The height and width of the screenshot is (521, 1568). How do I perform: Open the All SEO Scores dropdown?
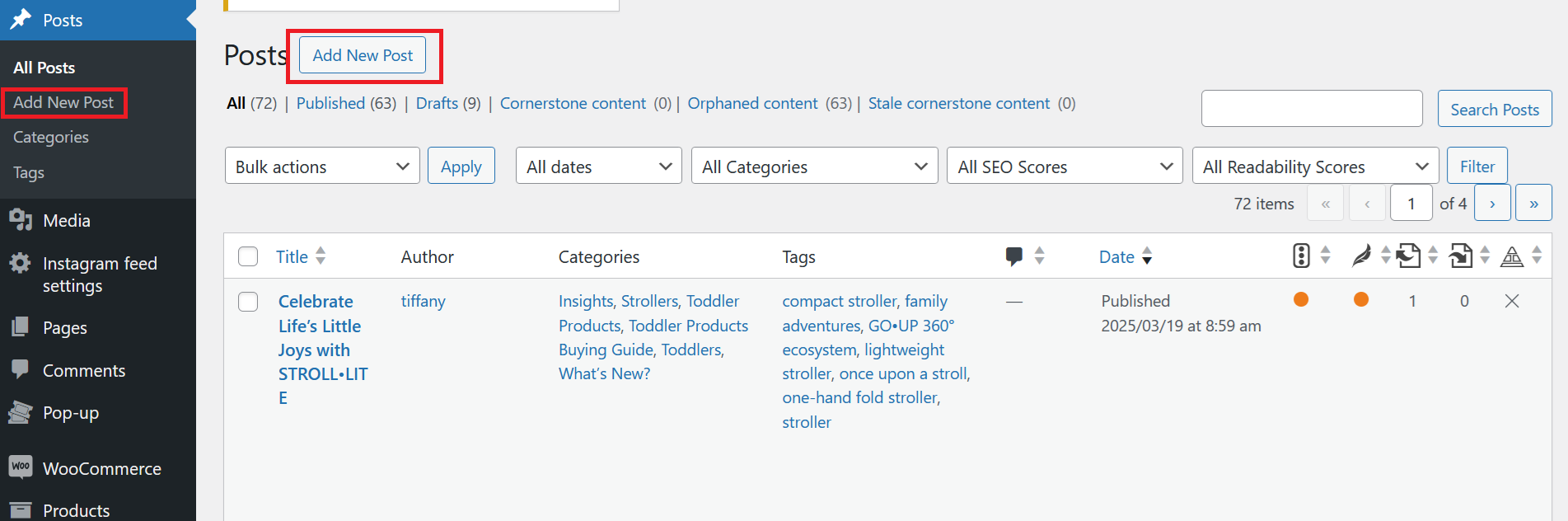[1065, 166]
